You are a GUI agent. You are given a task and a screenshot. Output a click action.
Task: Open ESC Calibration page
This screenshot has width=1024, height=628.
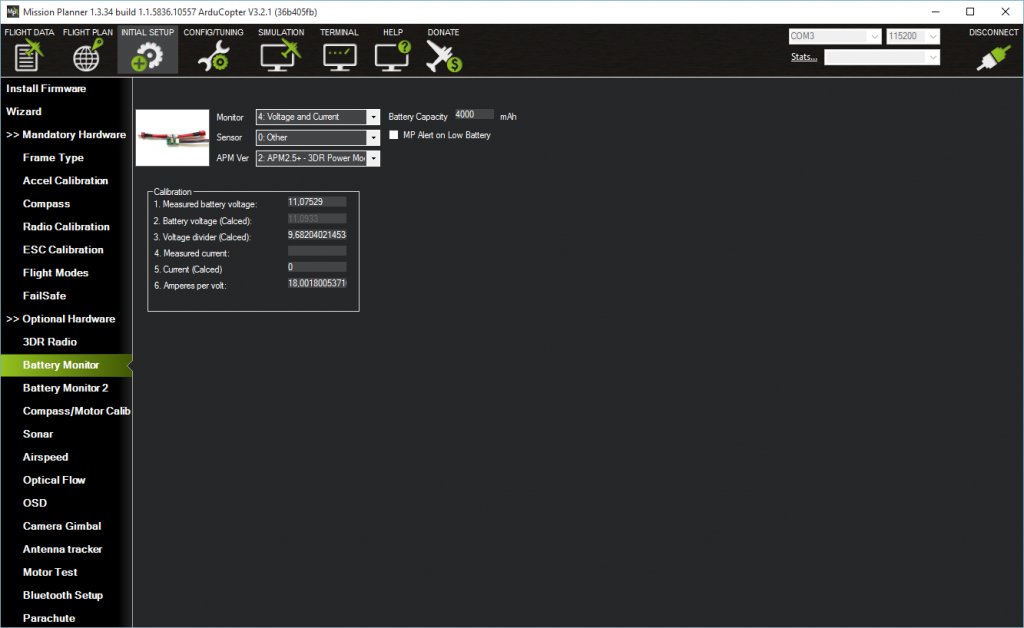point(63,249)
